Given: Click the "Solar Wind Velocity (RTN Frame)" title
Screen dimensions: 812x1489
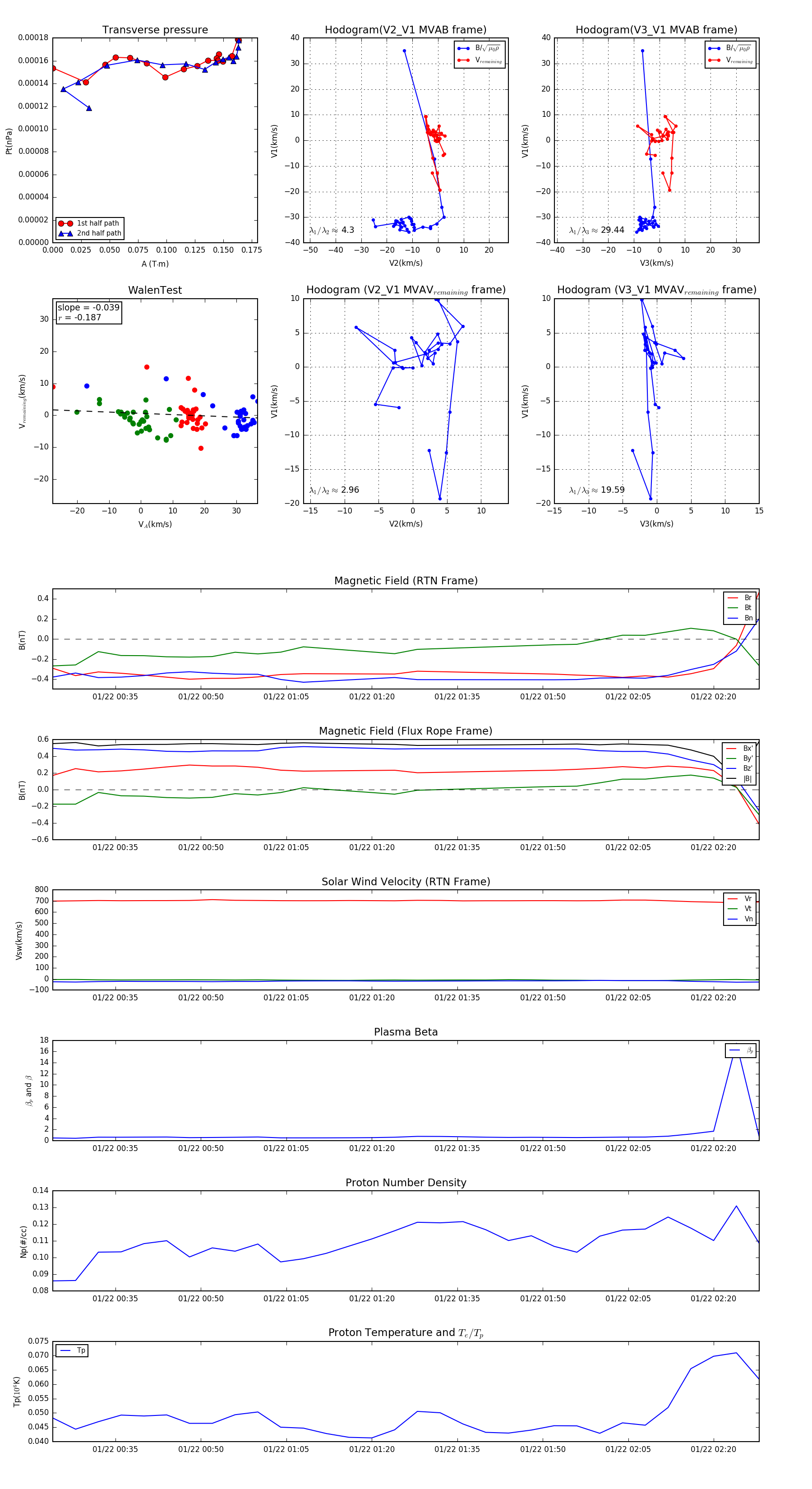Looking at the screenshot, I should click(x=406, y=882).
